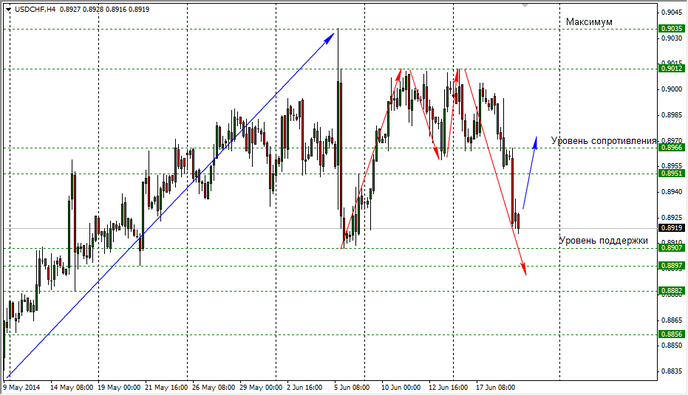Image resolution: width=688 pixels, height=395 pixels.
Task: Click the 0.8907 support price label
Action: point(672,248)
